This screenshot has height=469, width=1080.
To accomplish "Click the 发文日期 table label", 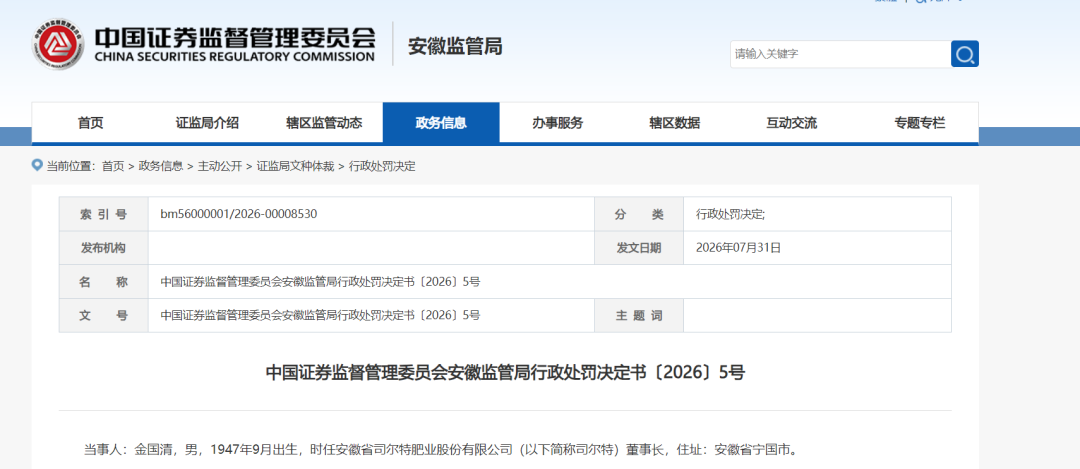I will click(639, 248).
